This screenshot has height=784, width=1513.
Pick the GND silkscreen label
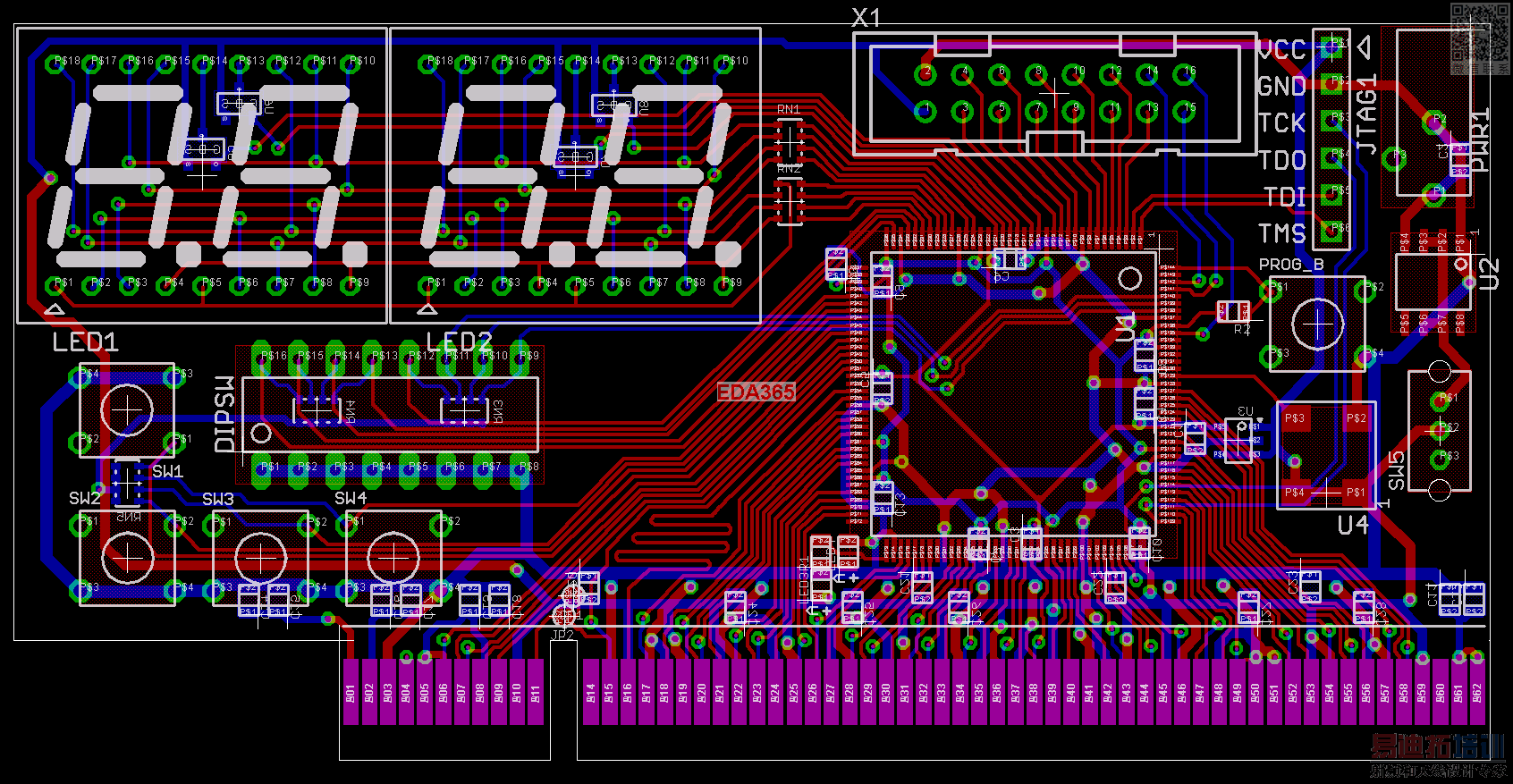(x=1281, y=87)
